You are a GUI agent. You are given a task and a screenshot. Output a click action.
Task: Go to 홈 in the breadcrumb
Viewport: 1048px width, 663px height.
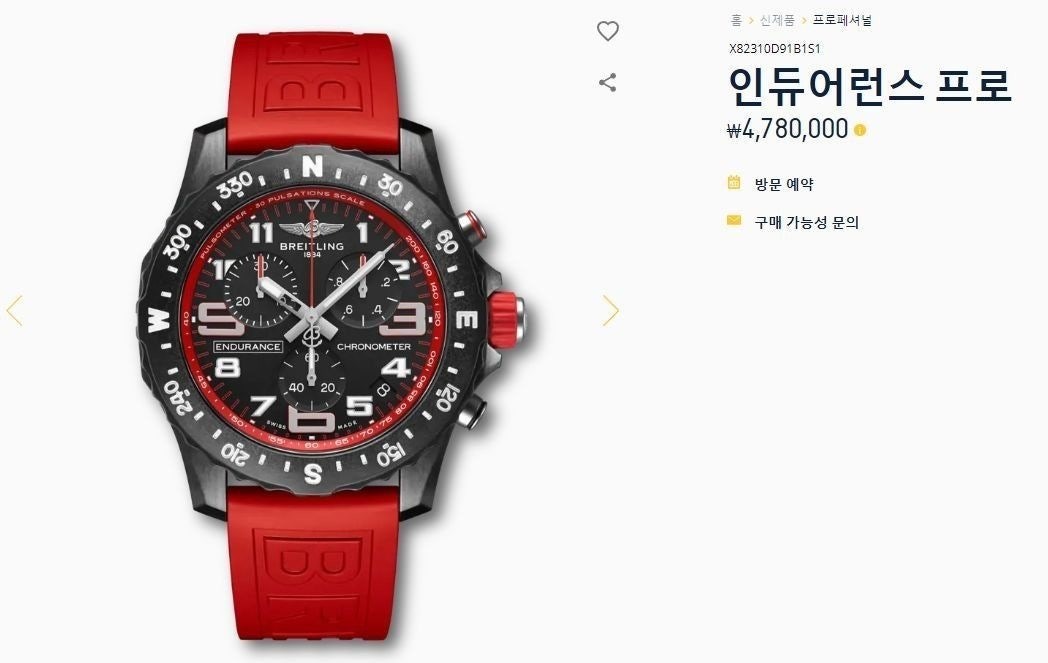[x=736, y=20]
